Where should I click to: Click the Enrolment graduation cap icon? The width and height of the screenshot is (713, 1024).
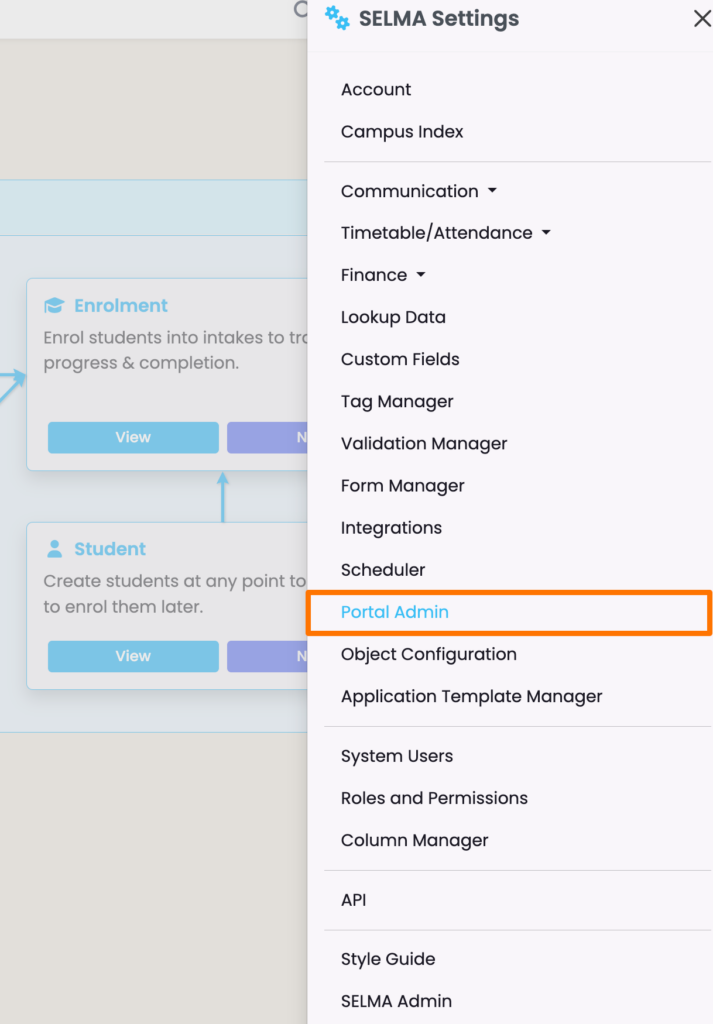[54, 306]
